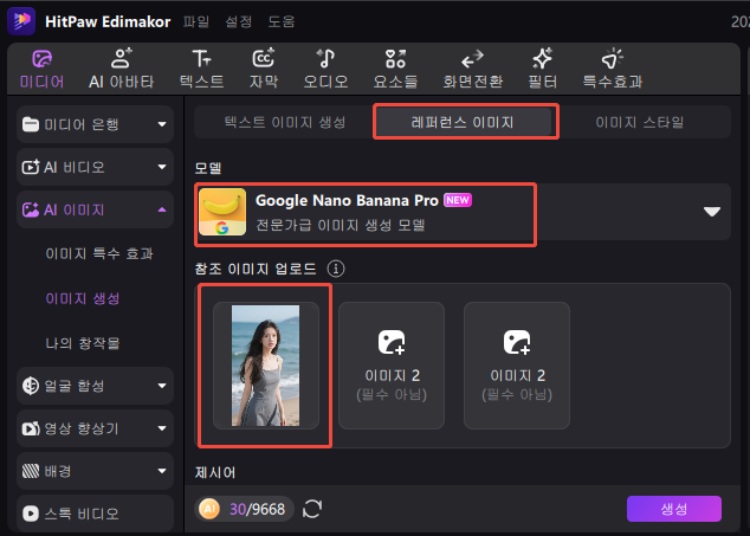Open the 스톡 비디오 section
Image resolution: width=750 pixels, height=536 pixels.
tap(95, 514)
